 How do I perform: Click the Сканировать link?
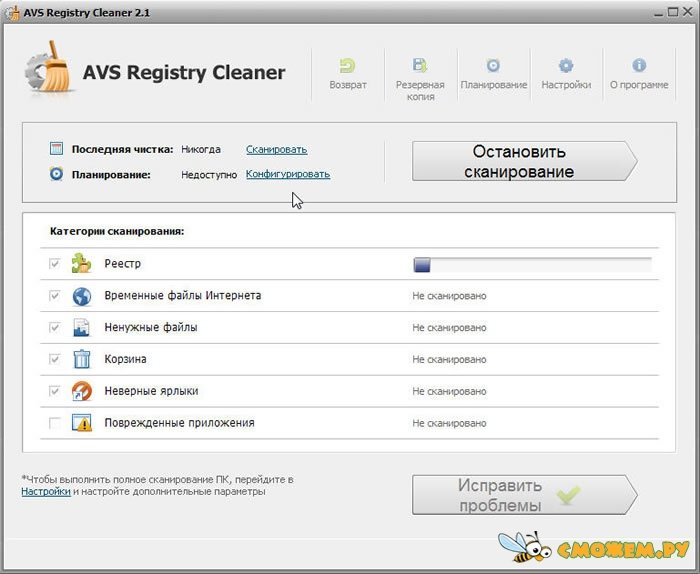coord(276,150)
